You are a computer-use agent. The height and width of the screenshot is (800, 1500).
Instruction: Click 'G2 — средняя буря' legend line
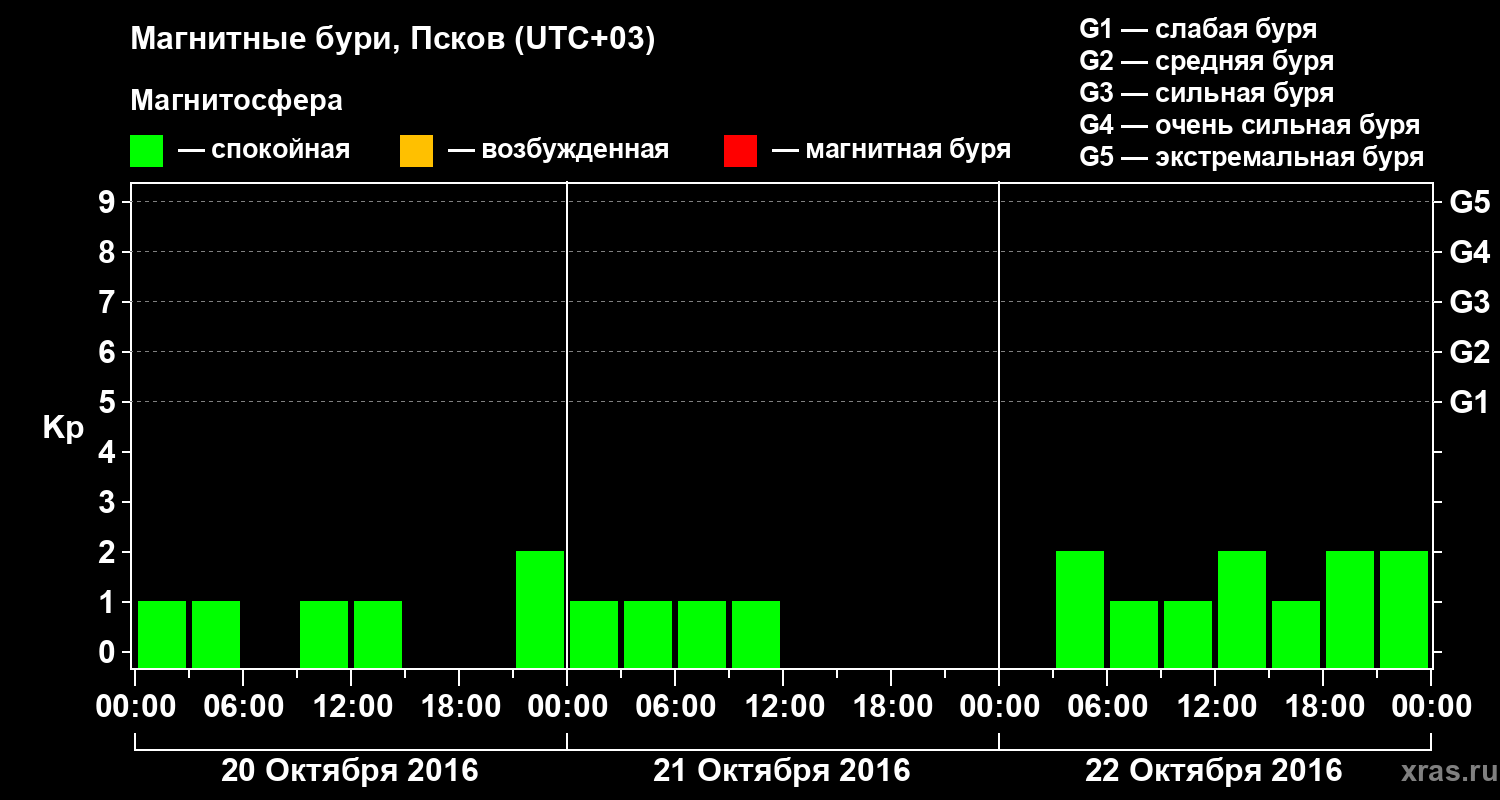pyautogui.click(x=1207, y=61)
